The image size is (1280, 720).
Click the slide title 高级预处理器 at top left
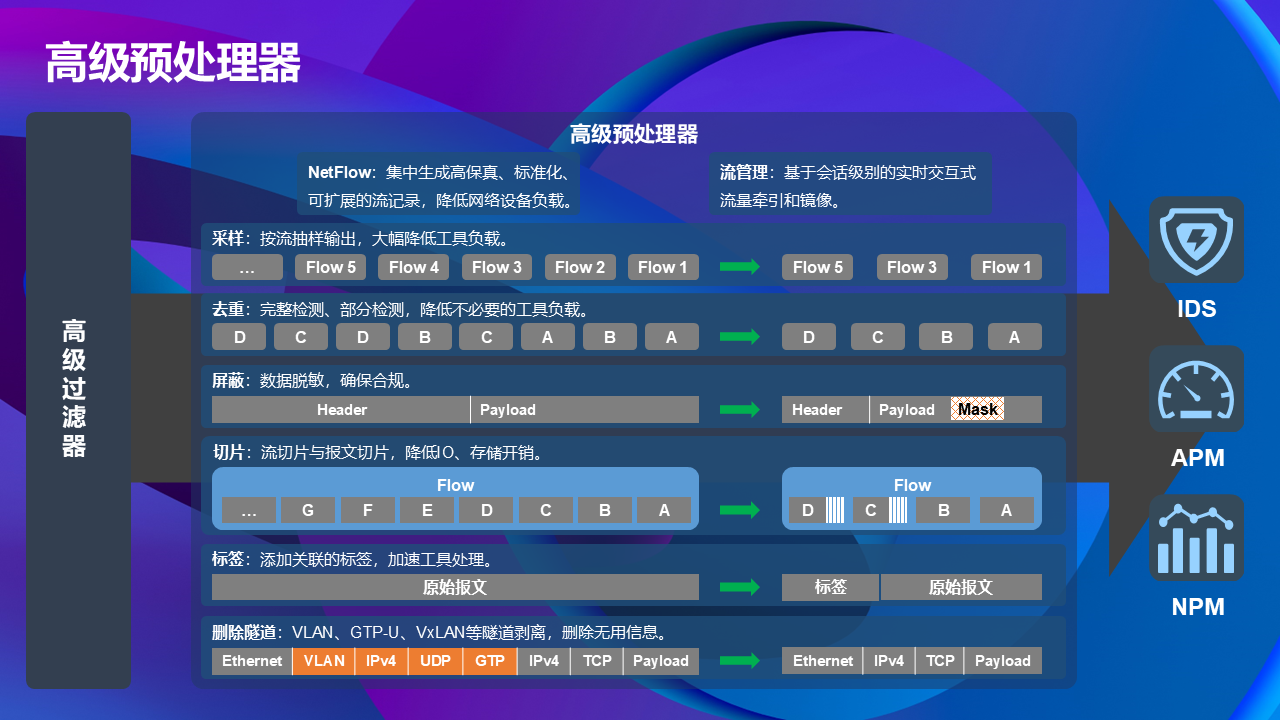[x=172, y=63]
